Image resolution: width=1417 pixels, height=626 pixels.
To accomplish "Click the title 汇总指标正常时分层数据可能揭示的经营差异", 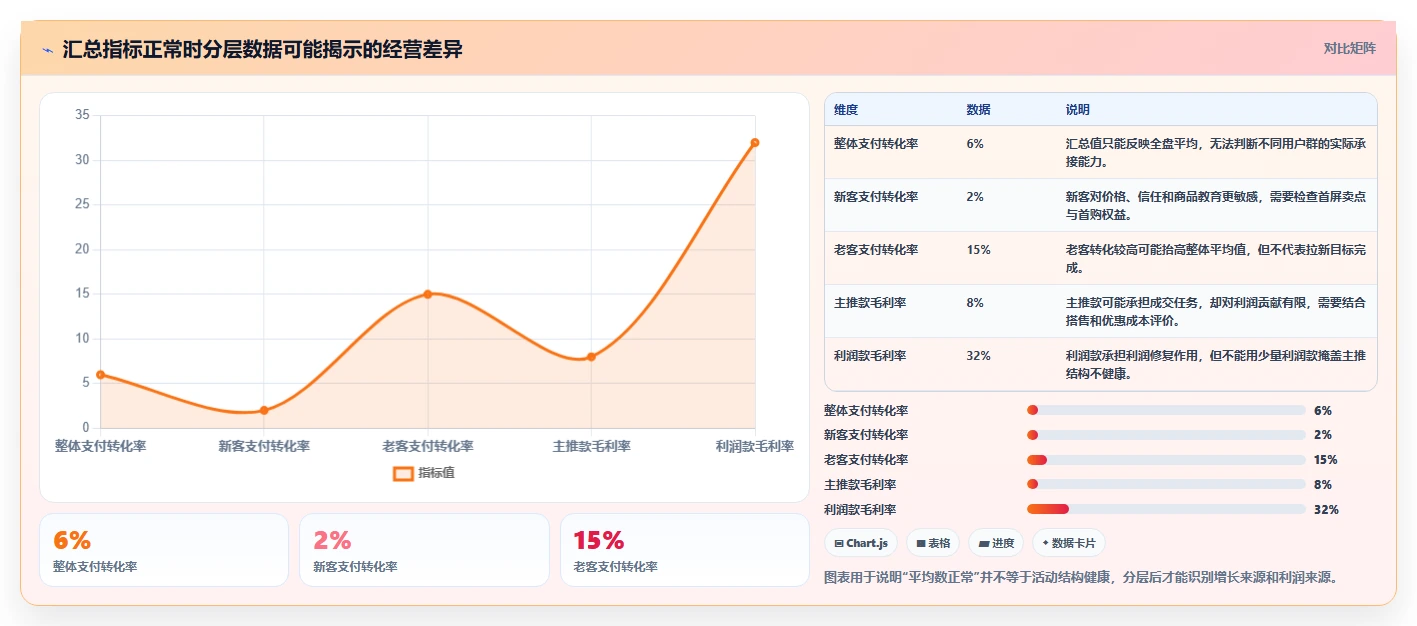I will point(262,50).
